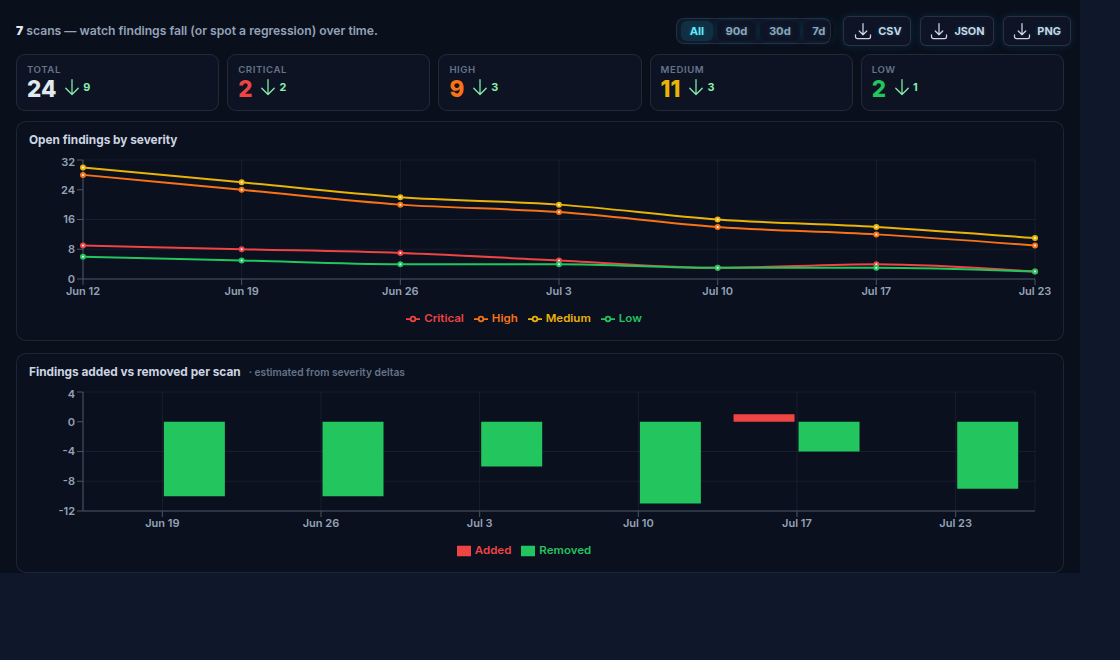1120x660 pixels.
Task: Click the Jul 10 removed green bar
Action: coord(670,463)
